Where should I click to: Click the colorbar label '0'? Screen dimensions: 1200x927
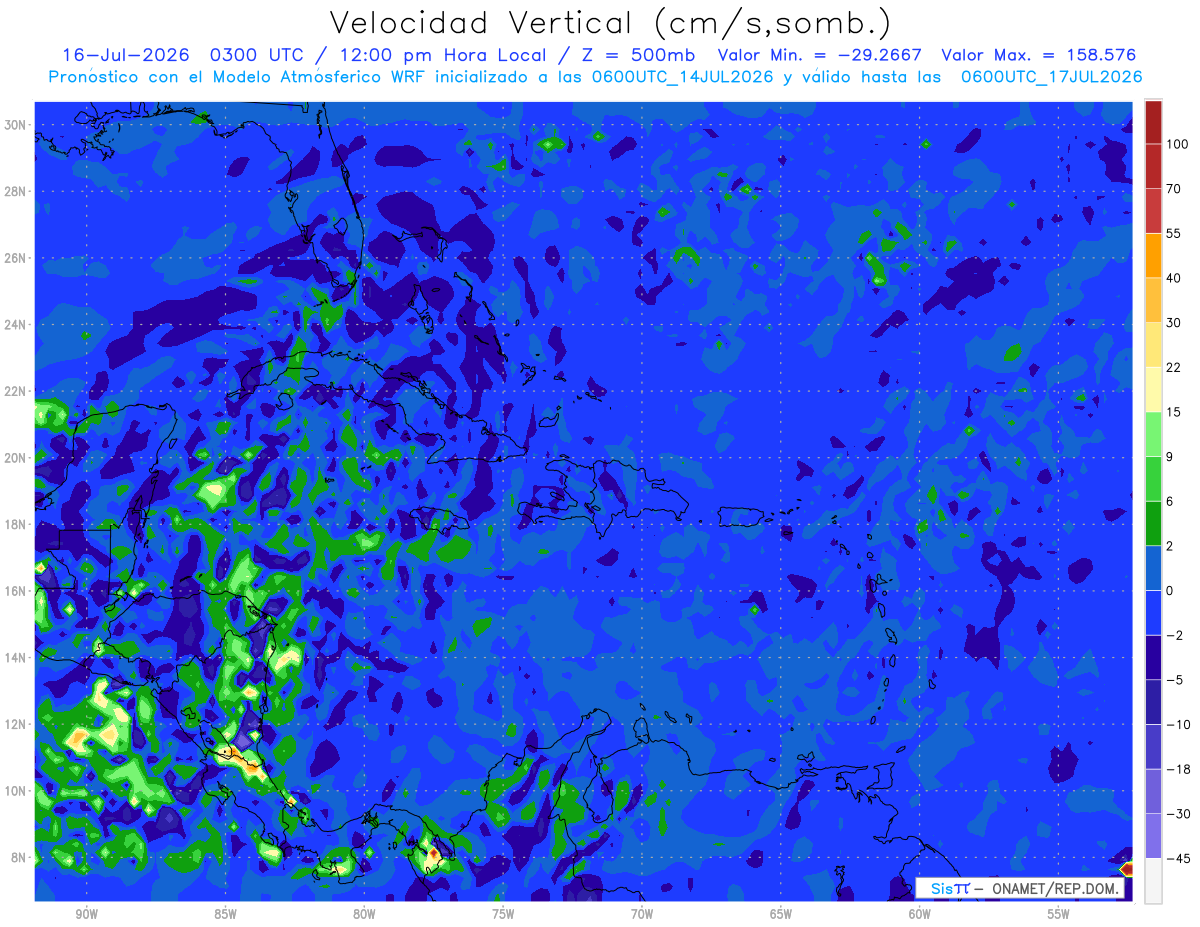[x=1170, y=591]
